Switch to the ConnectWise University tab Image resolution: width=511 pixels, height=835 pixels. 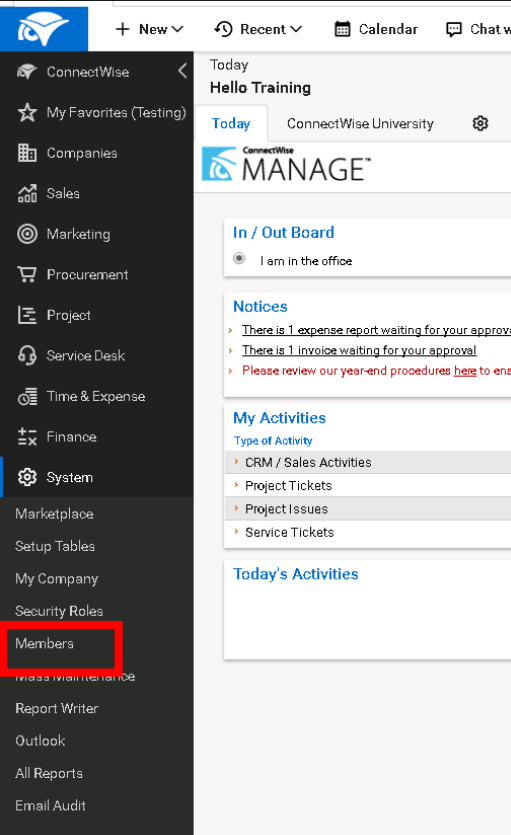360,124
